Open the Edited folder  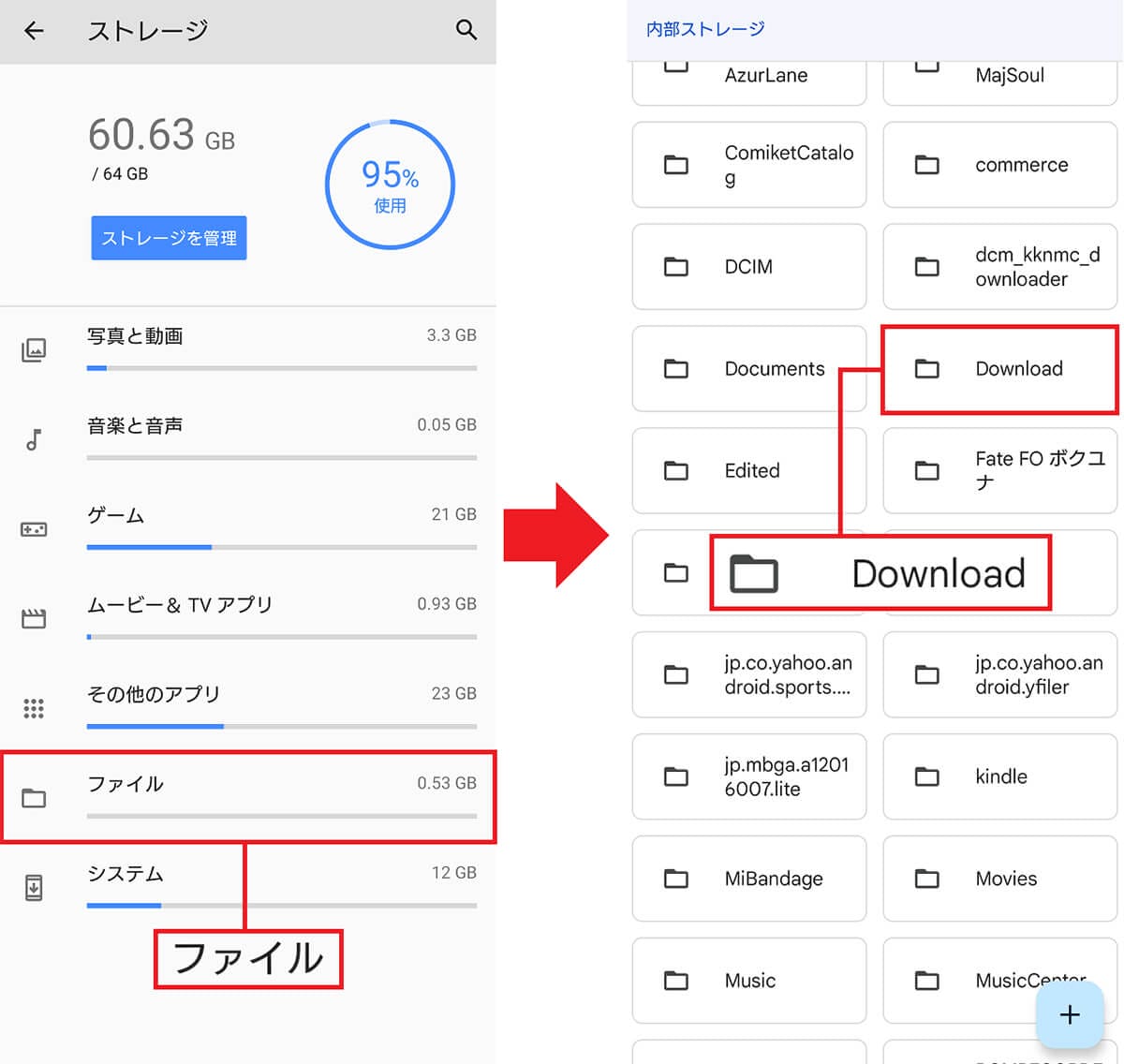[x=749, y=471]
